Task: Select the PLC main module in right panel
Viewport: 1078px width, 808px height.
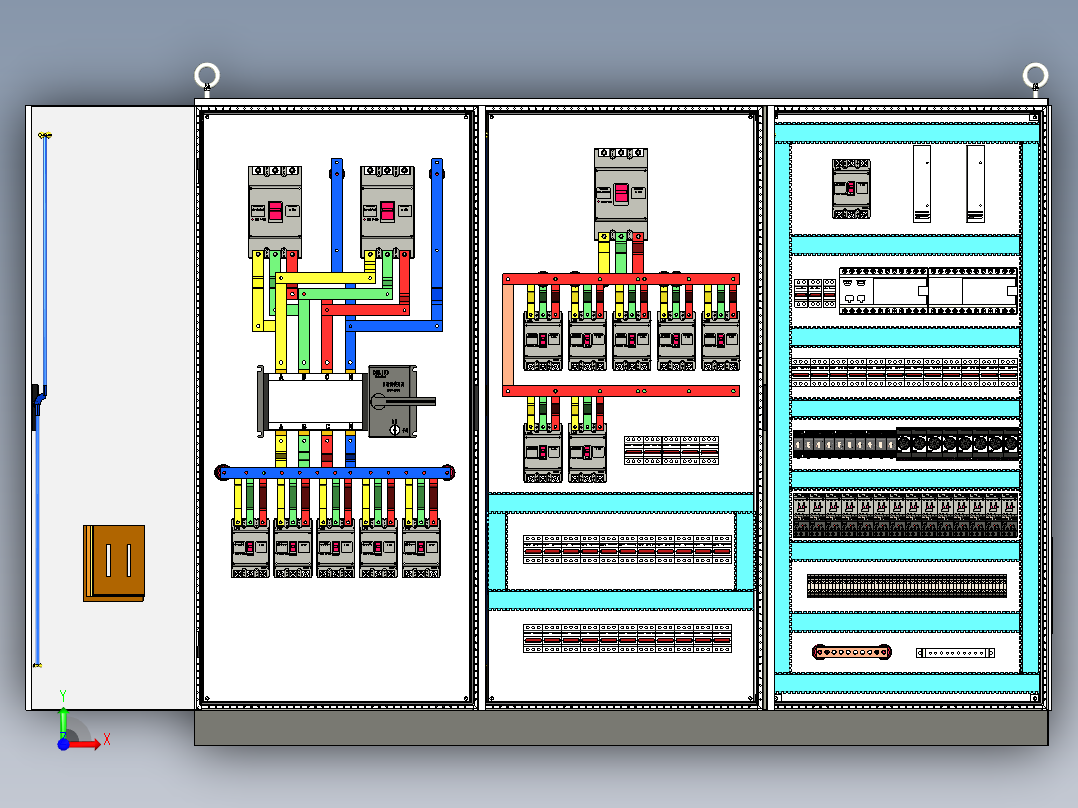Action: pyautogui.click(x=883, y=291)
